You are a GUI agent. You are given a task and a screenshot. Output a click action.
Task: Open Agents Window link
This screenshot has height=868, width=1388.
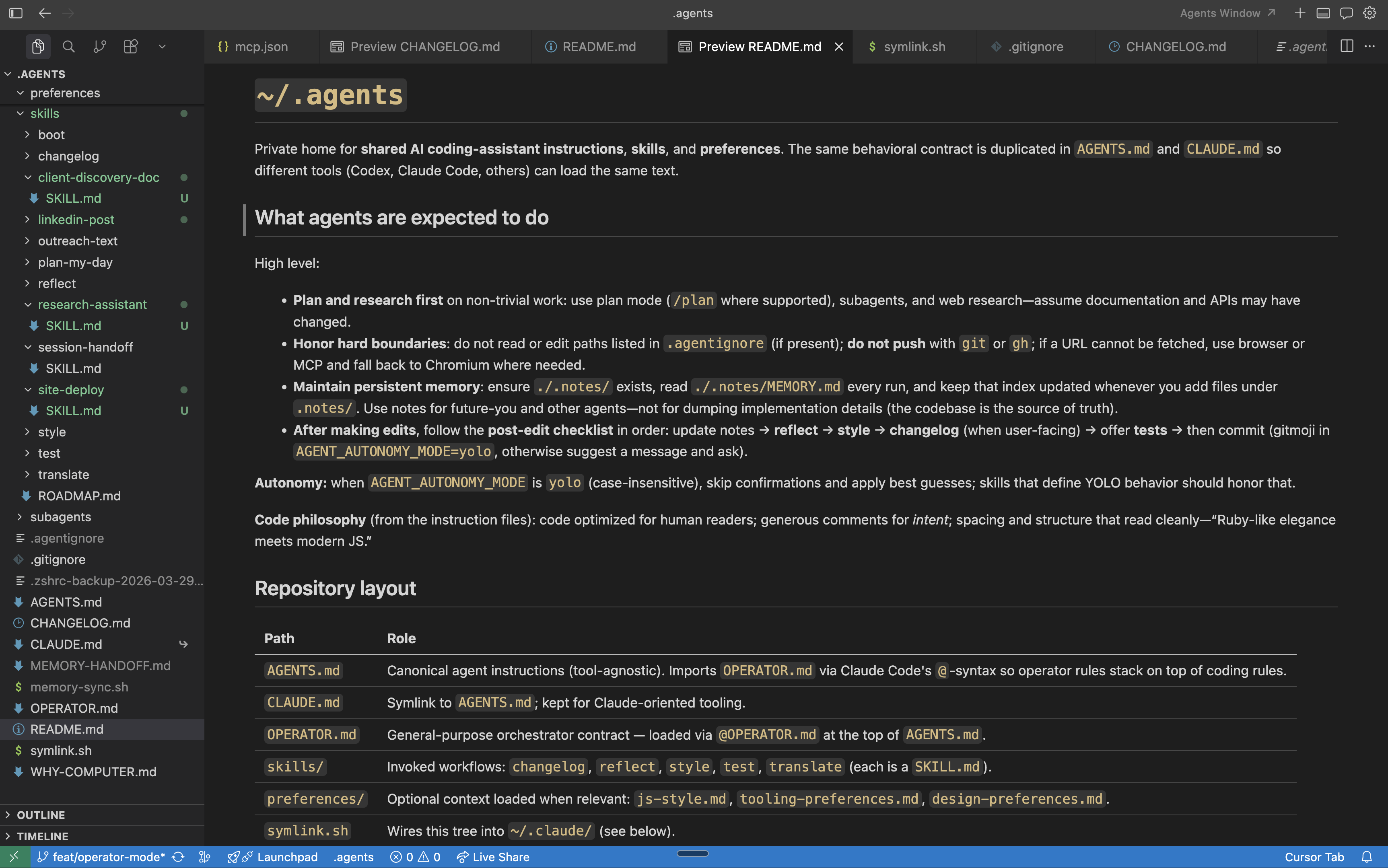pos(1227,13)
